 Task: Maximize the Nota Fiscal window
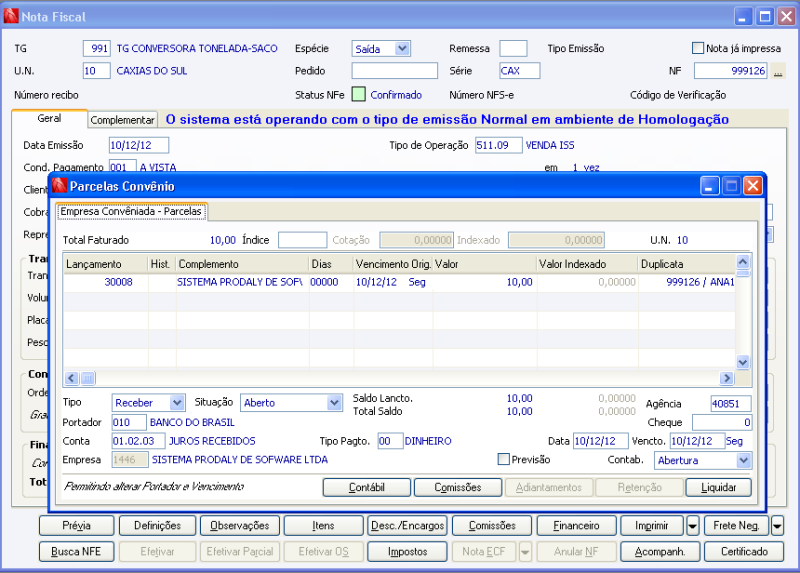(x=765, y=17)
